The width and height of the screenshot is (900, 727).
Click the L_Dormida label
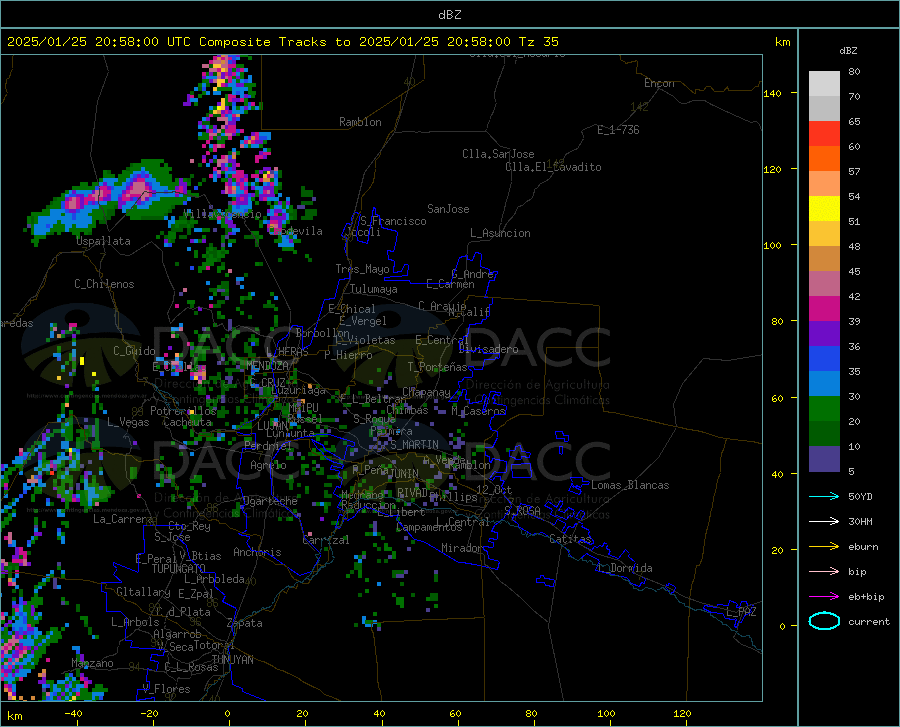coord(625,568)
